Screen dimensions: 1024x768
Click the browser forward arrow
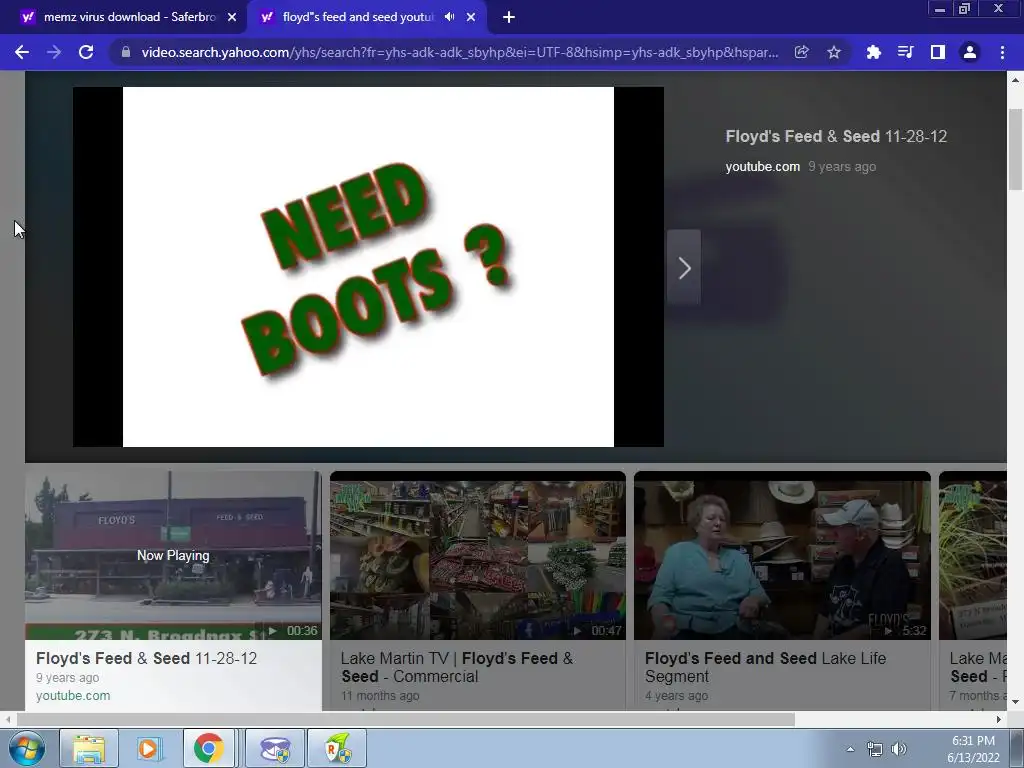point(54,52)
